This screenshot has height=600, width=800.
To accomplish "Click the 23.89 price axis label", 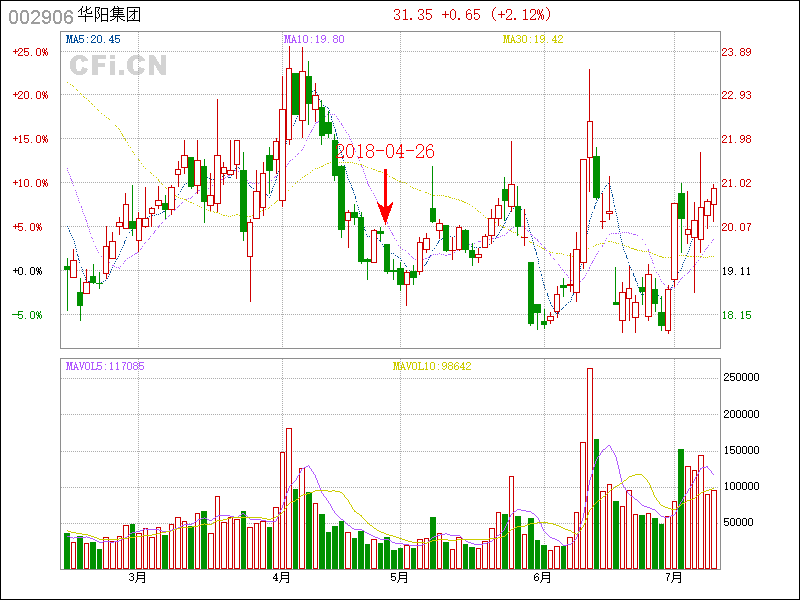I will 737,52.
